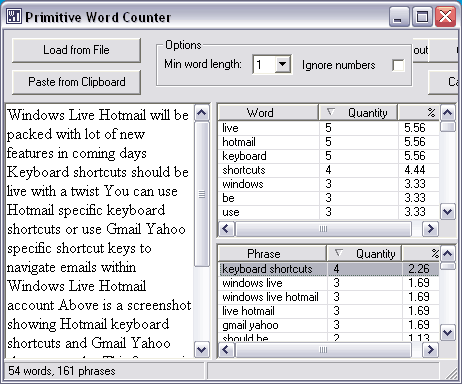Enable the Ignore numbers checkbox
The width and height of the screenshot is (462, 384).
coord(398,65)
